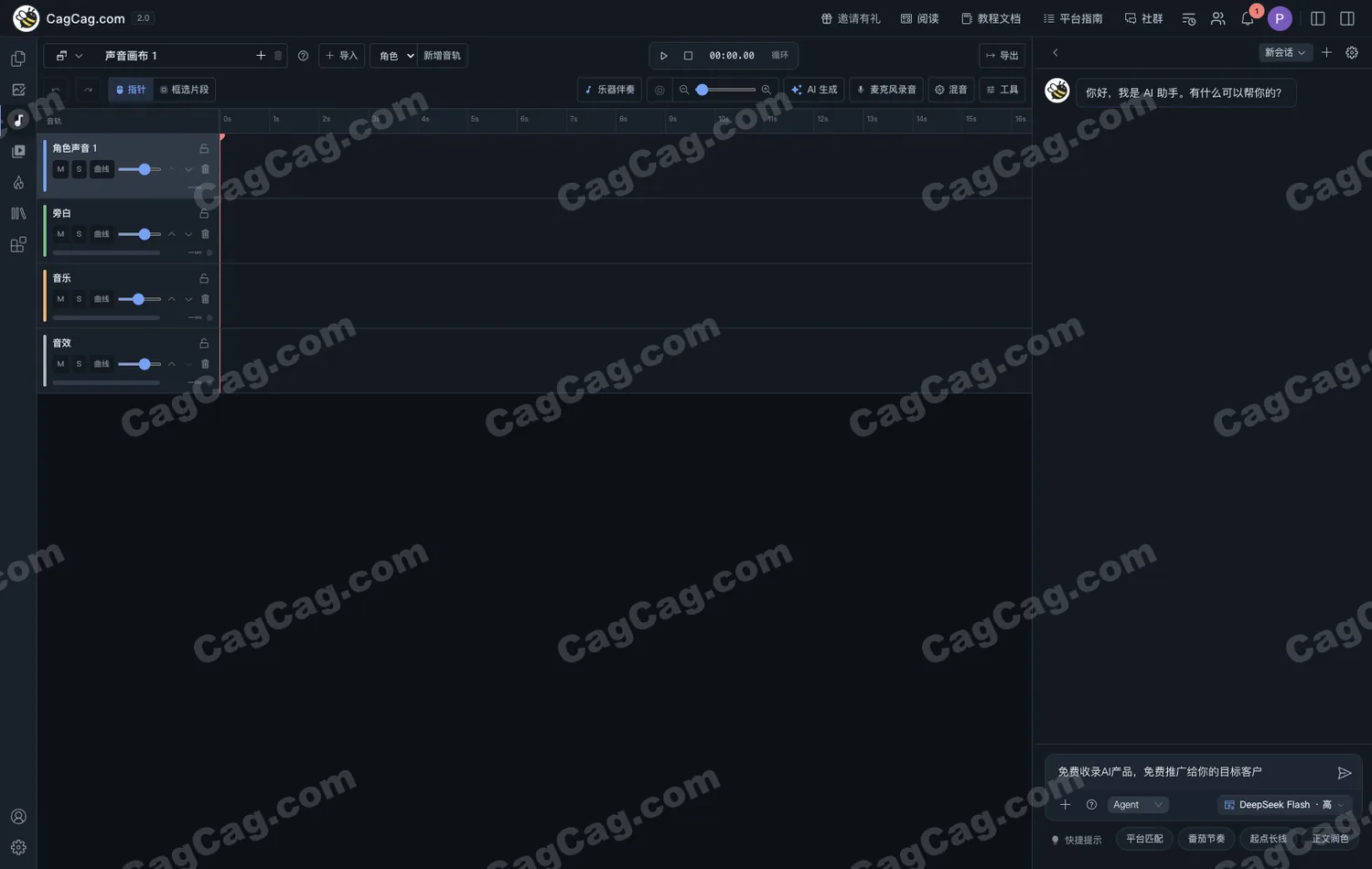Delete the 旁白 track with trash icon
The image size is (1372, 869).
click(205, 234)
